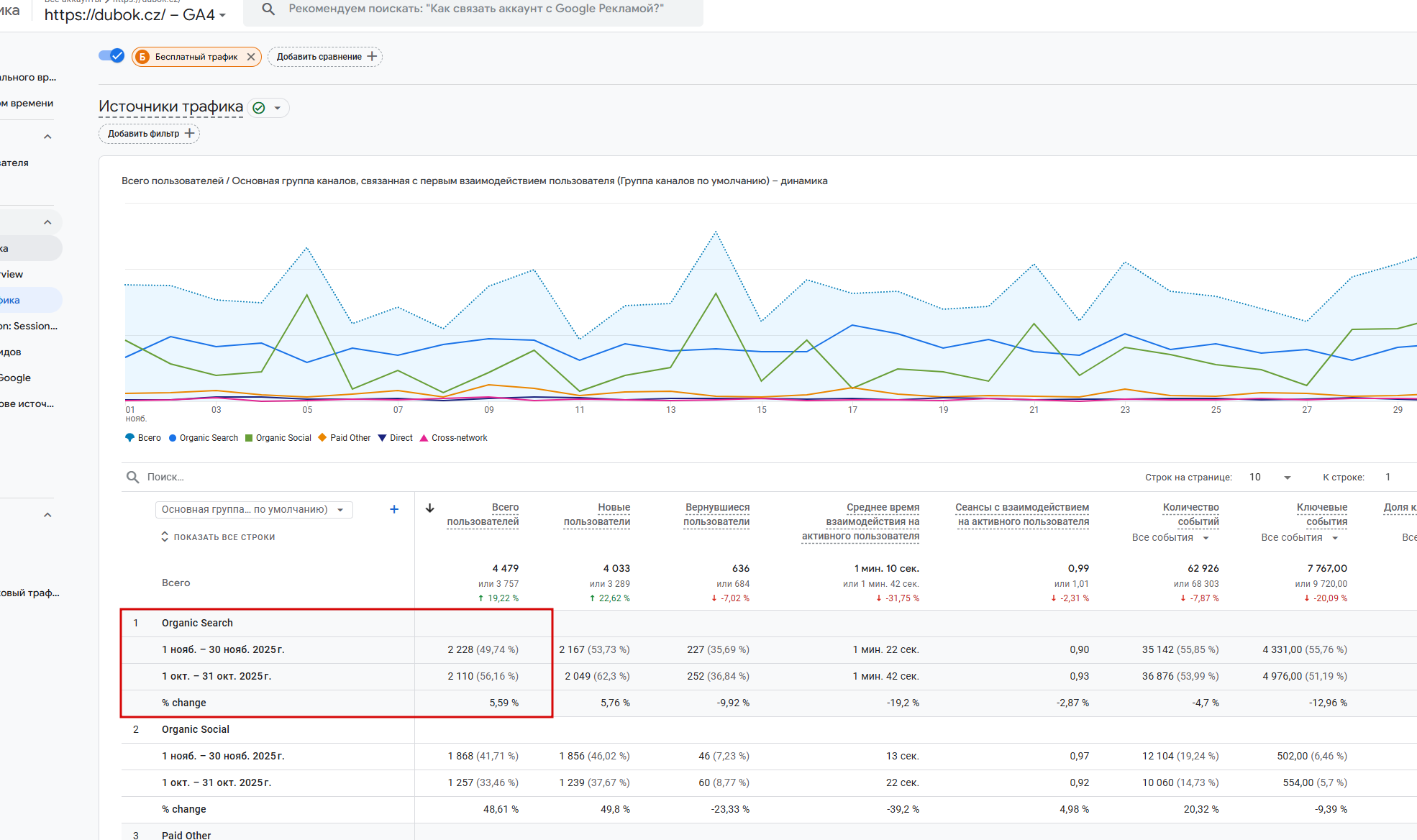Remove the Бесплатный трафик comparison chip
1417x840 pixels.
click(251, 57)
